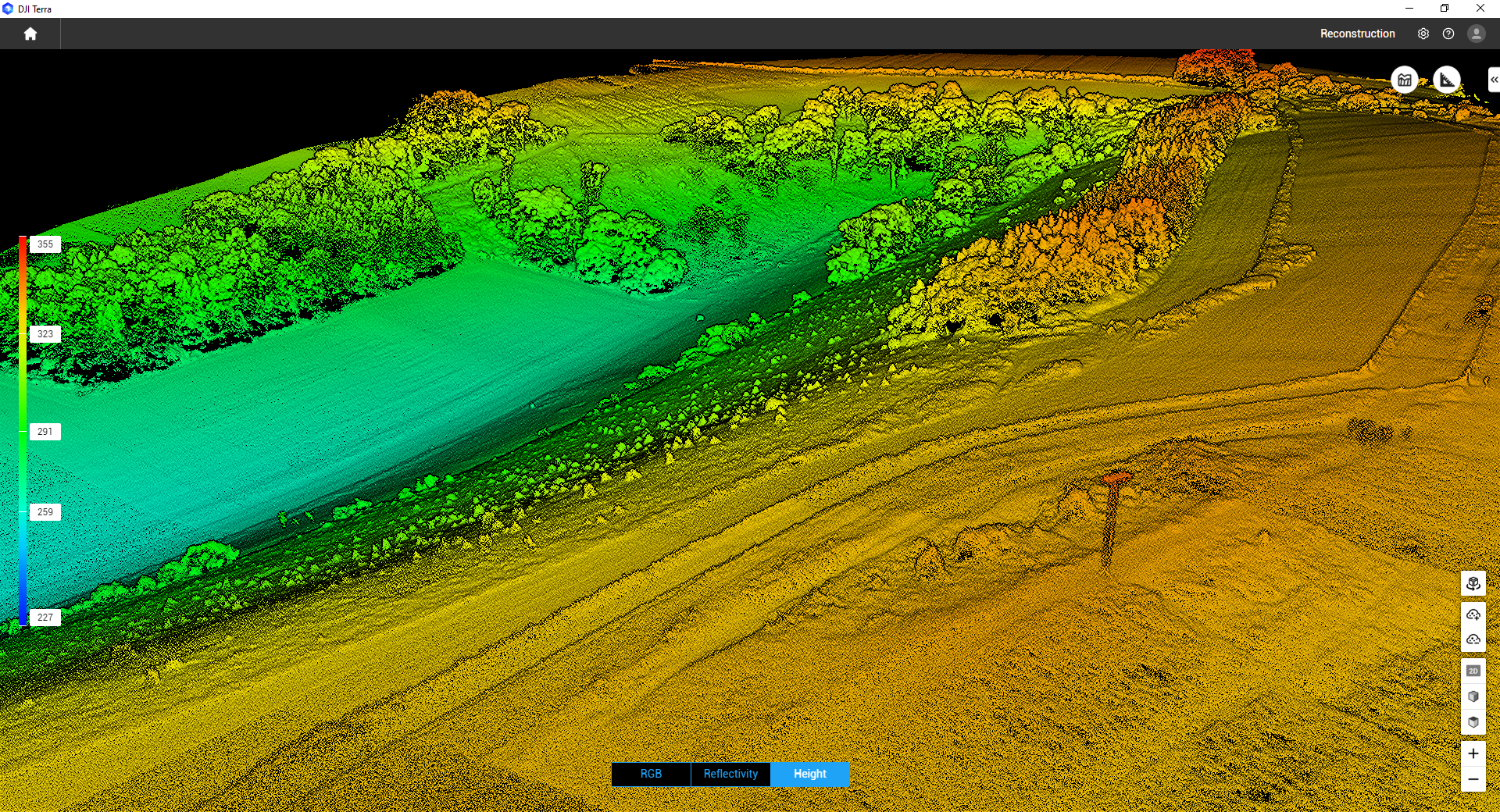Screen dimensions: 1500x812
Task: Open the help question mark icon
Action: (1448, 34)
